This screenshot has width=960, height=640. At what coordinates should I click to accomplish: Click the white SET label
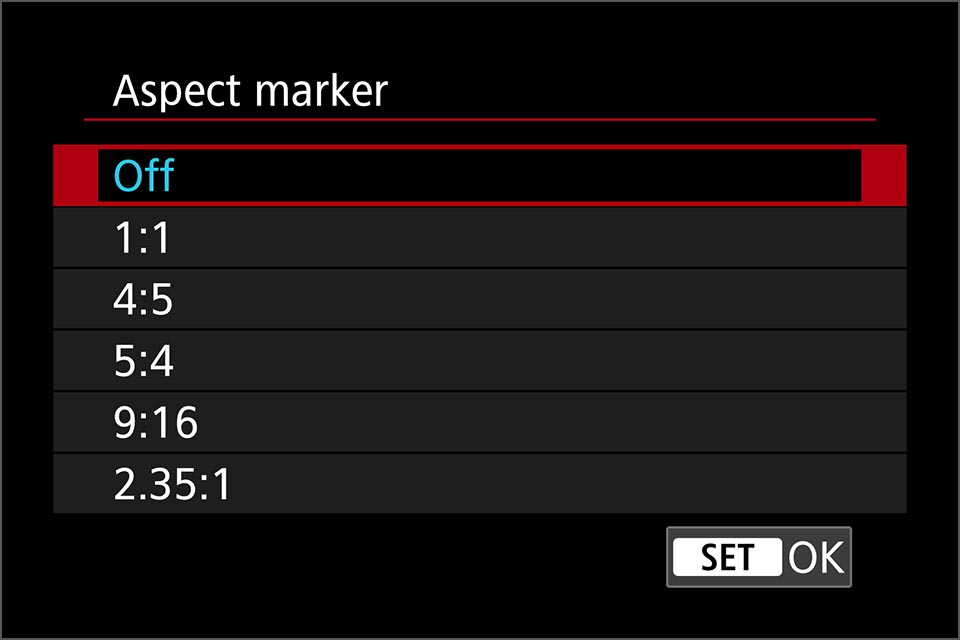click(729, 557)
